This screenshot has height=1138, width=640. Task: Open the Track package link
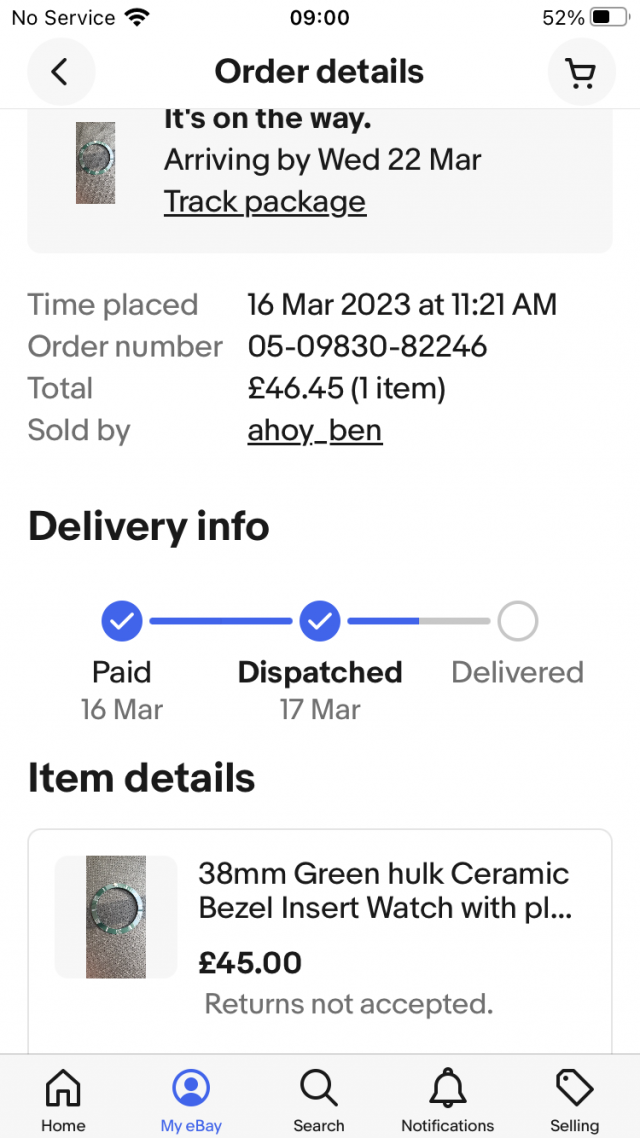click(265, 202)
